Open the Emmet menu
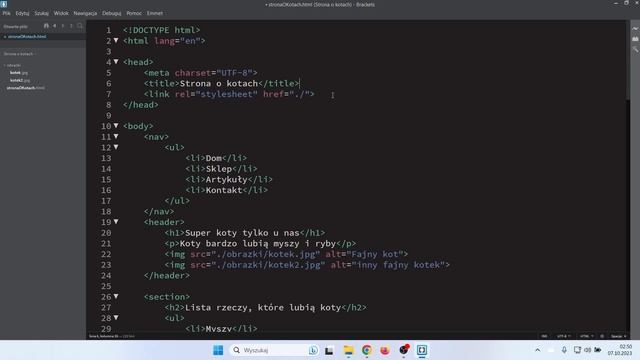This screenshot has width=640, height=360. pos(155,13)
